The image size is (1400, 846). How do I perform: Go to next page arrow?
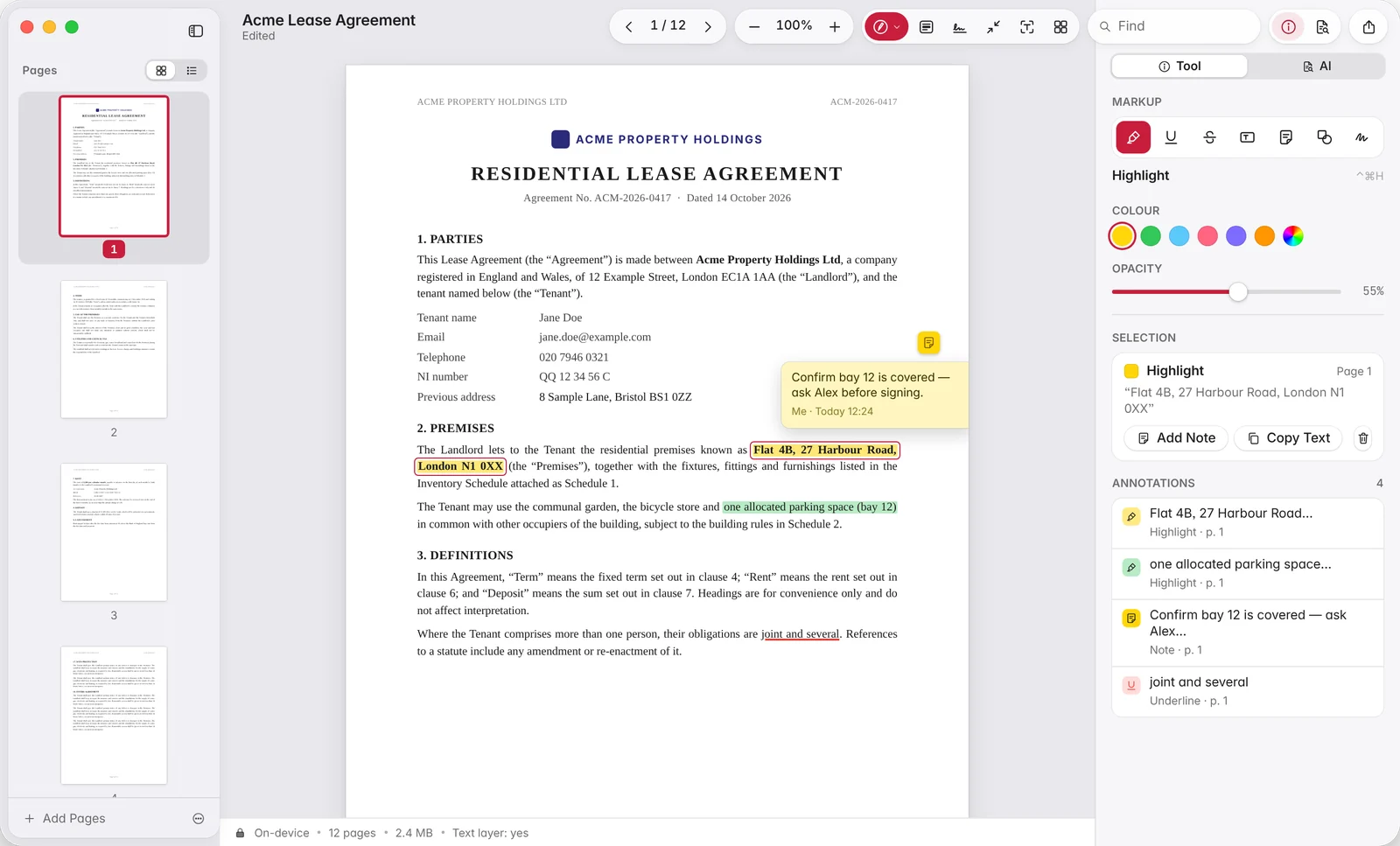click(708, 26)
